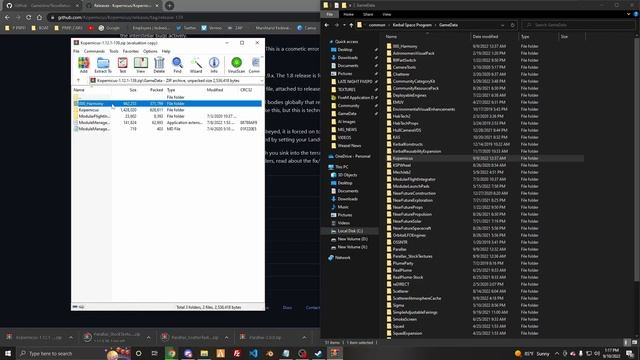This screenshot has width=640, height=360.
Task: Open Steam from the taskbar
Action: click(x=318, y=353)
